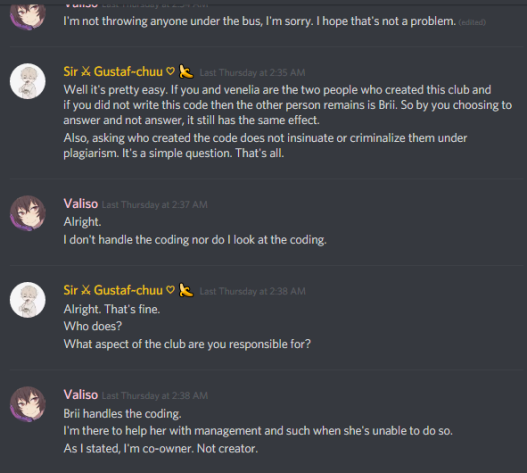Click crossed swords symbol in the 2:35 AM username
This screenshot has width=527, height=473.
pyautogui.click(x=86, y=71)
